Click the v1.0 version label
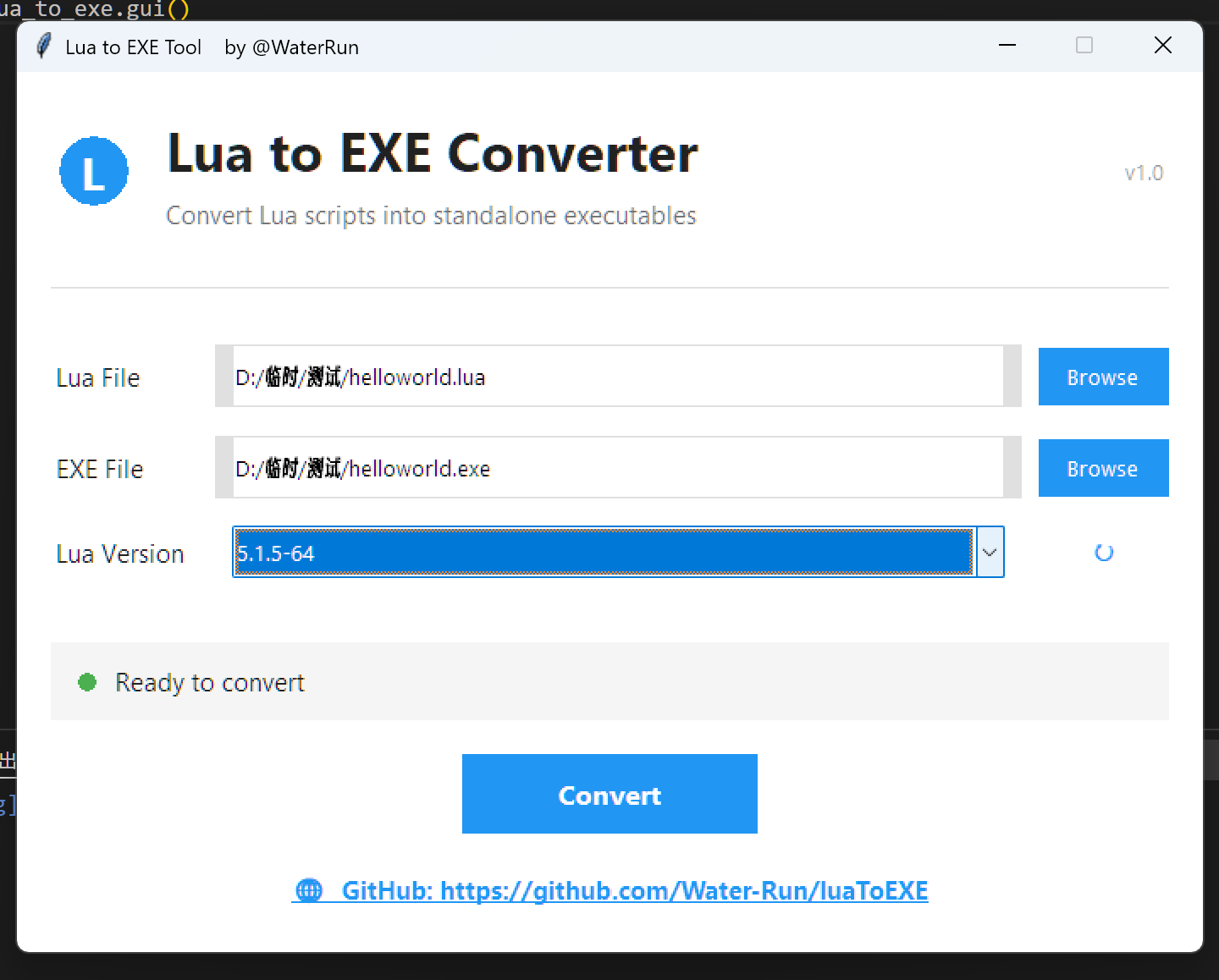Screen dimensions: 1219x980 [x=1144, y=173]
